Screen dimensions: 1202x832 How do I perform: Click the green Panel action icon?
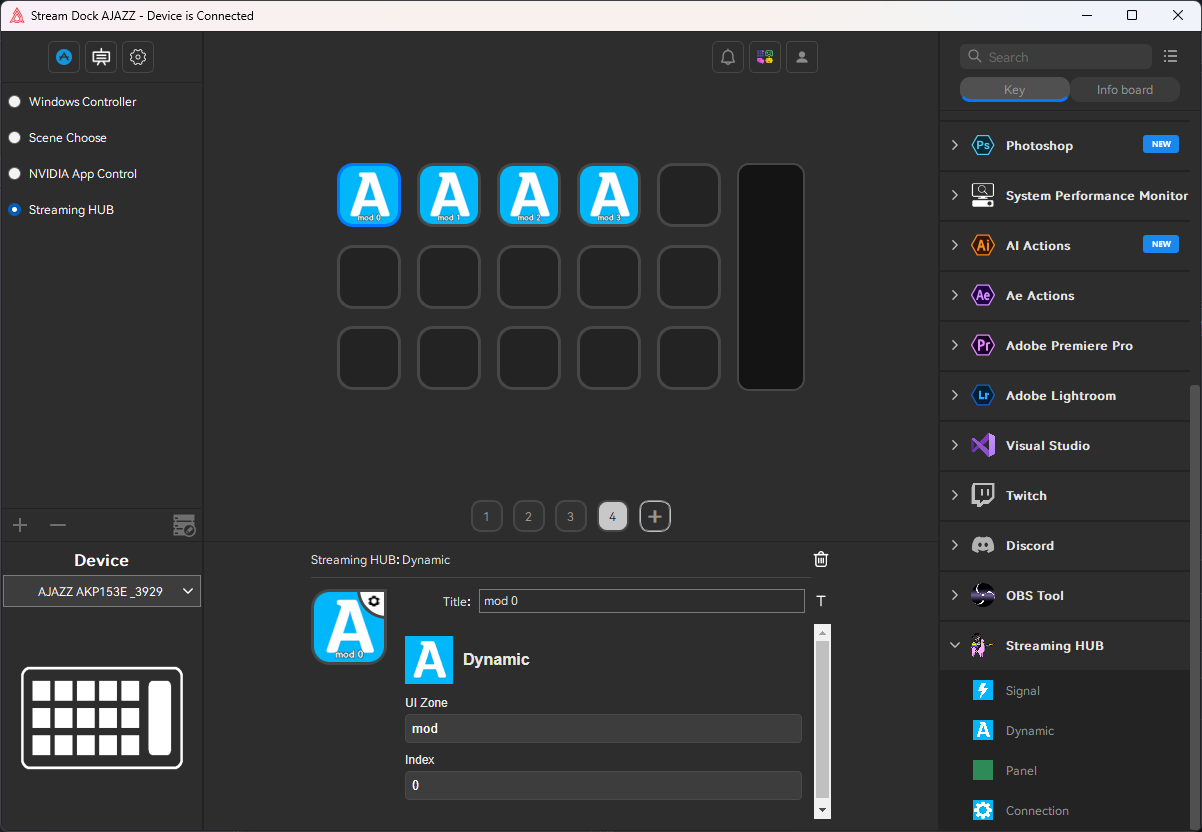click(x=983, y=770)
